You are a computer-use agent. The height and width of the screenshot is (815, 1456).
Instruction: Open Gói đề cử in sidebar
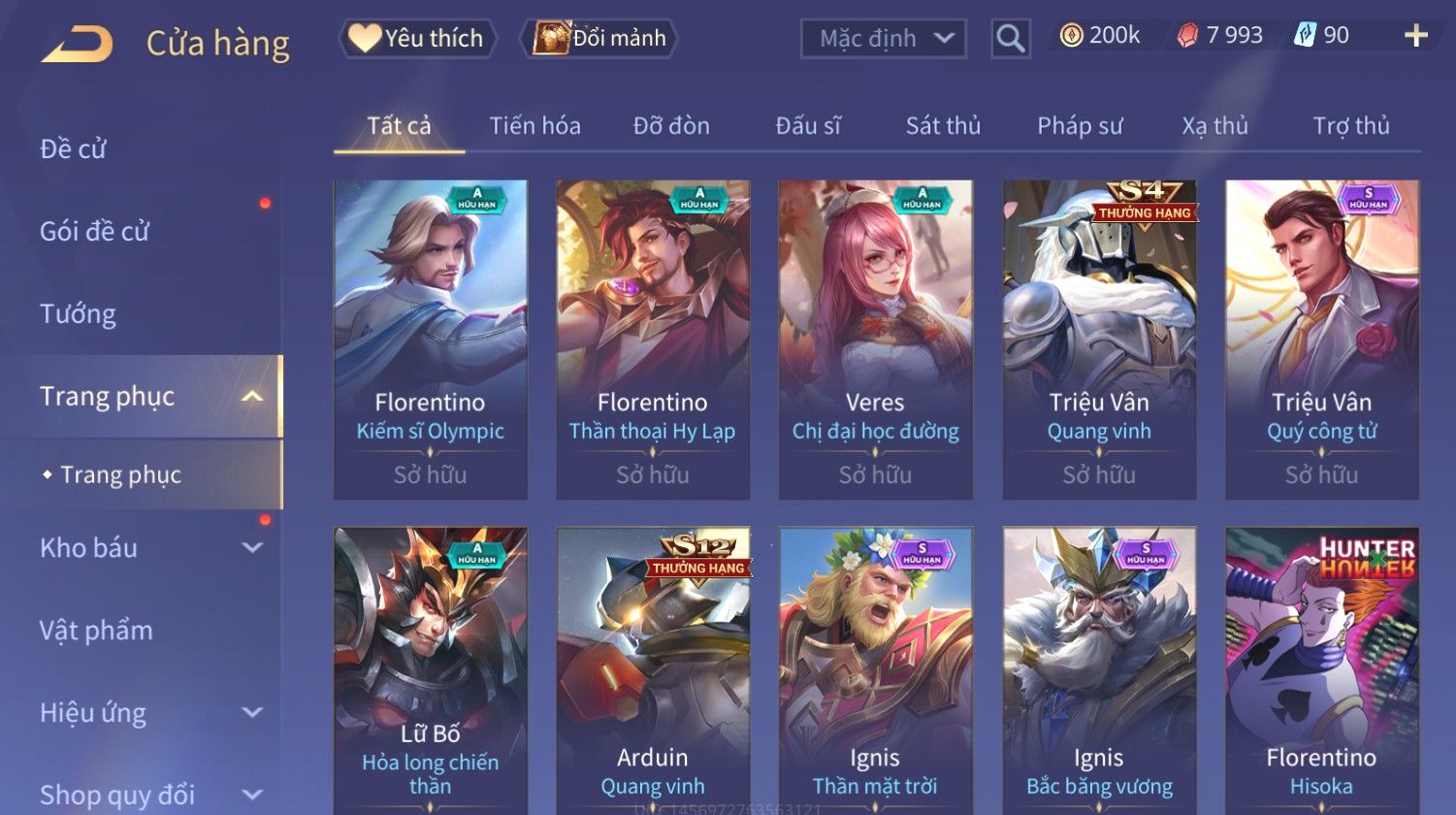point(94,231)
